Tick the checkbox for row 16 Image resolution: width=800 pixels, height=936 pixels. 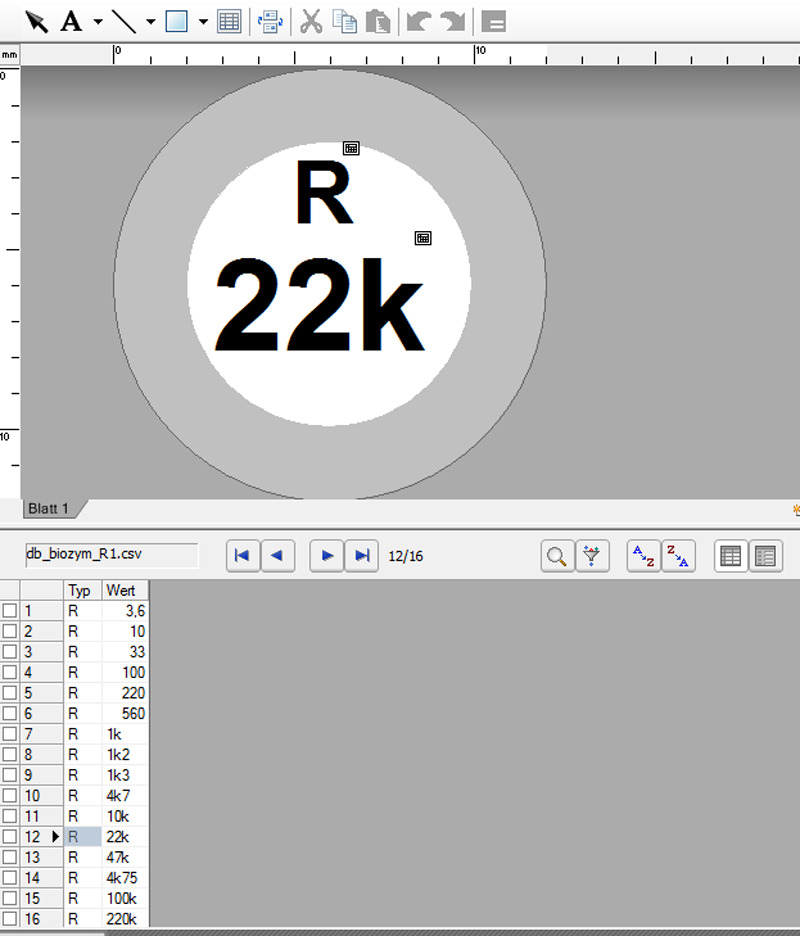click(x=10, y=919)
